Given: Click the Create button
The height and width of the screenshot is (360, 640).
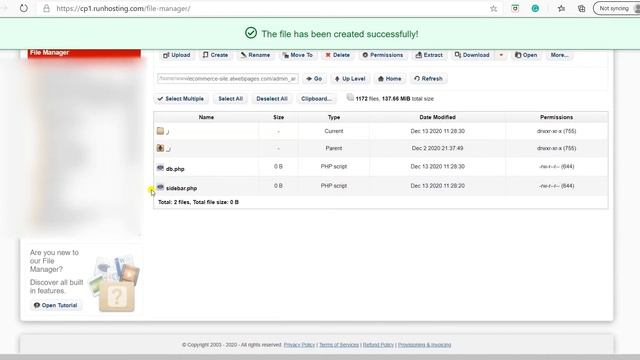Looking at the screenshot, I should (x=215, y=55).
